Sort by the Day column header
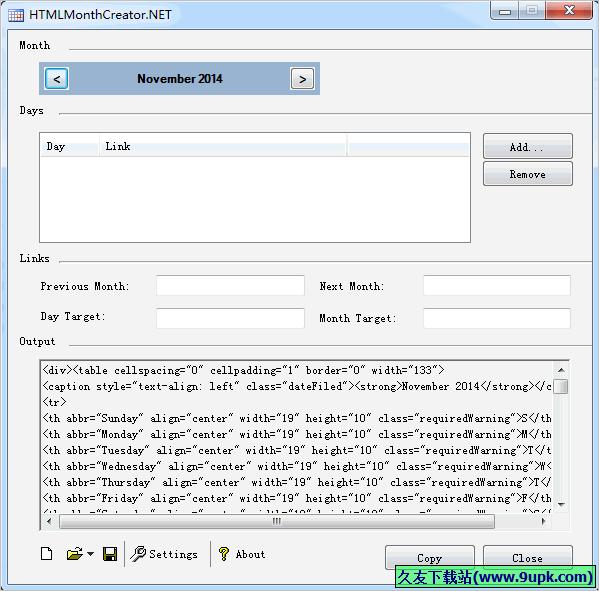 [x=70, y=146]
